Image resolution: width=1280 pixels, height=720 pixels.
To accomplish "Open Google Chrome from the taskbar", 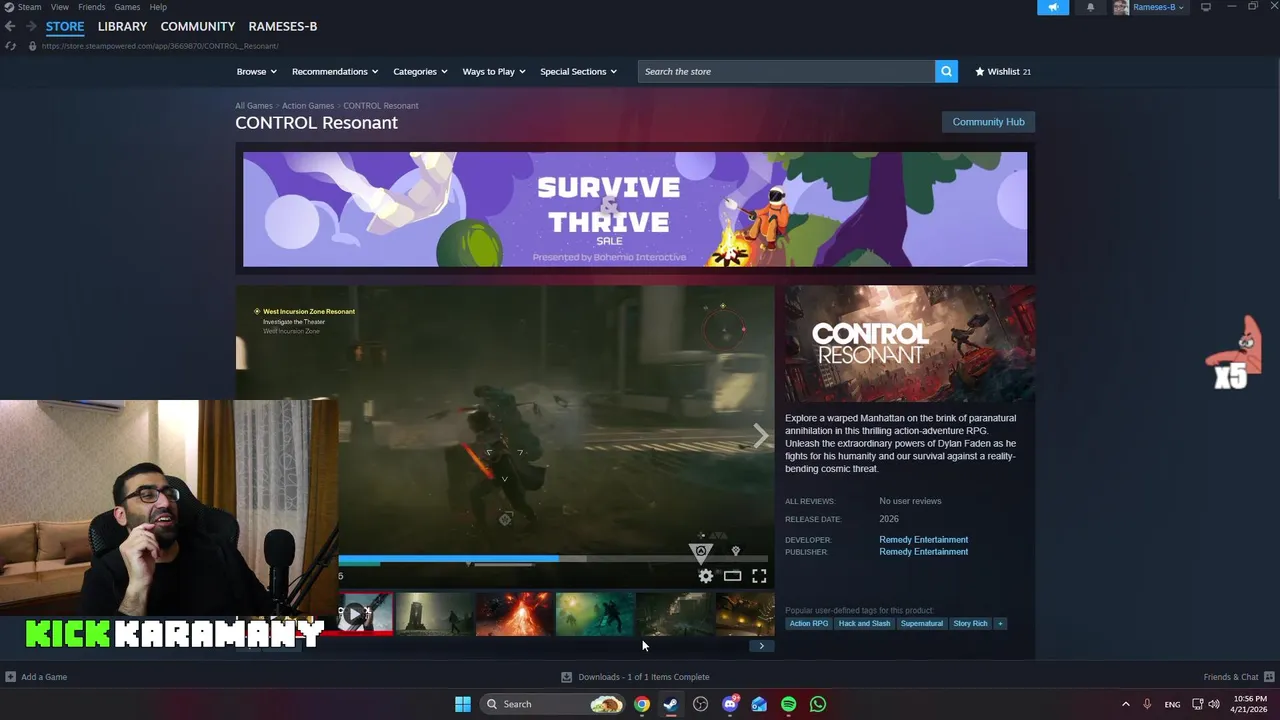I will 642,704.
